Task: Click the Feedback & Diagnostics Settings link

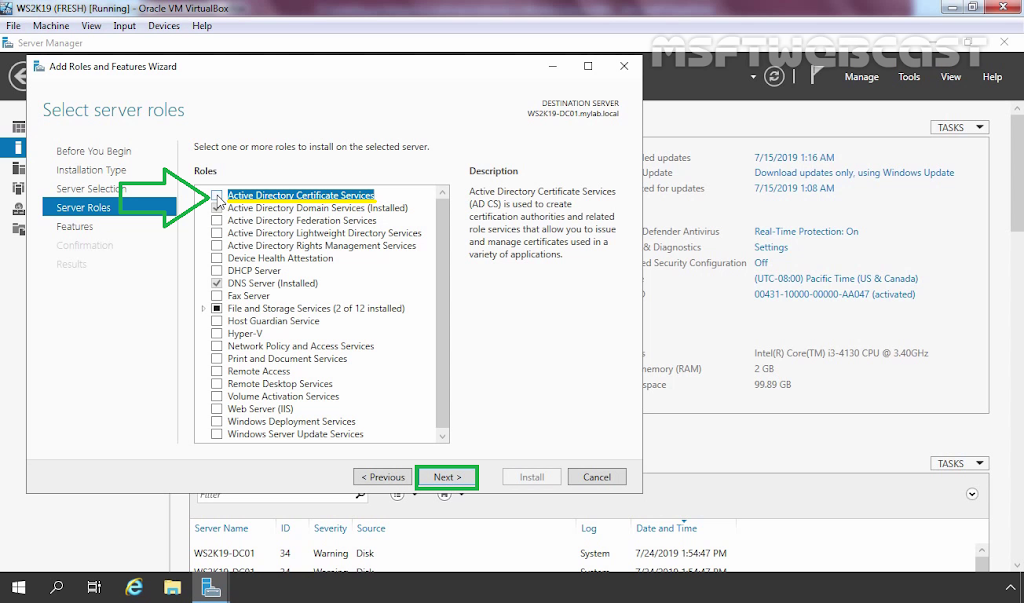Action: [771, 247]
